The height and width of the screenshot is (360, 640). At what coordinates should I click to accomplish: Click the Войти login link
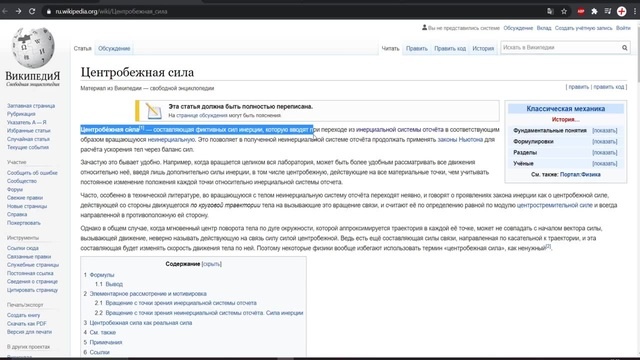coord(623,28)
